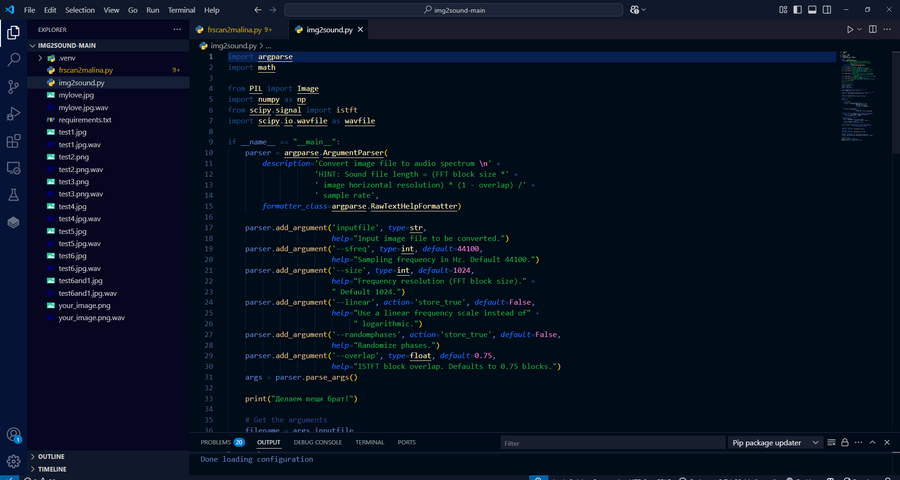Switch to the frscan2malina.py editor tab

coord(230,30)
